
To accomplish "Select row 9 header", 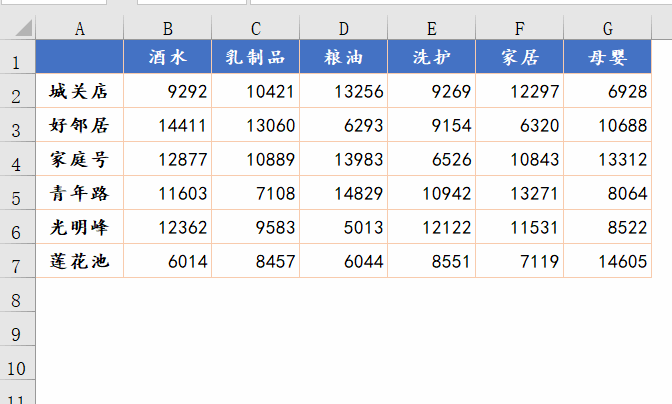I will (16, 334).
